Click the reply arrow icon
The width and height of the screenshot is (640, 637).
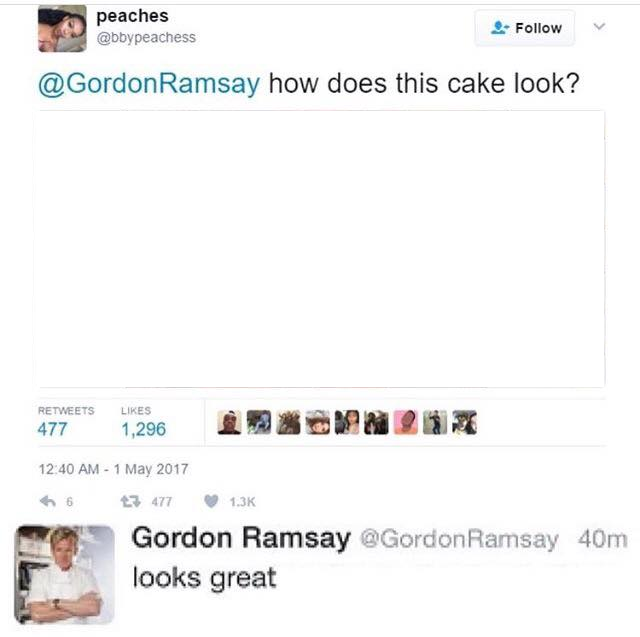[x=48, y=501]
